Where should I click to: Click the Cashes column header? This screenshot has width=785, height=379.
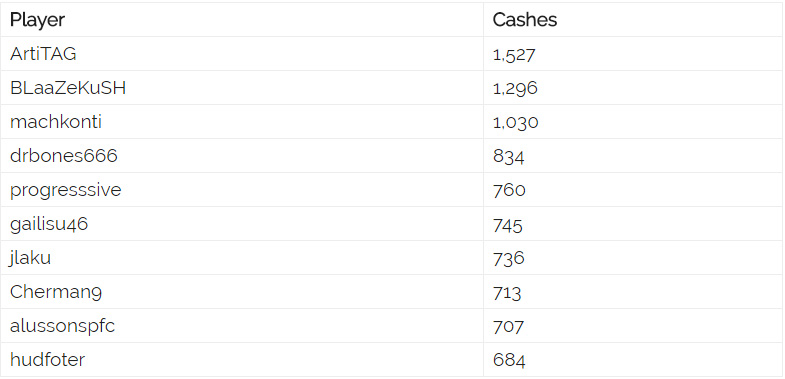(525, 20)
